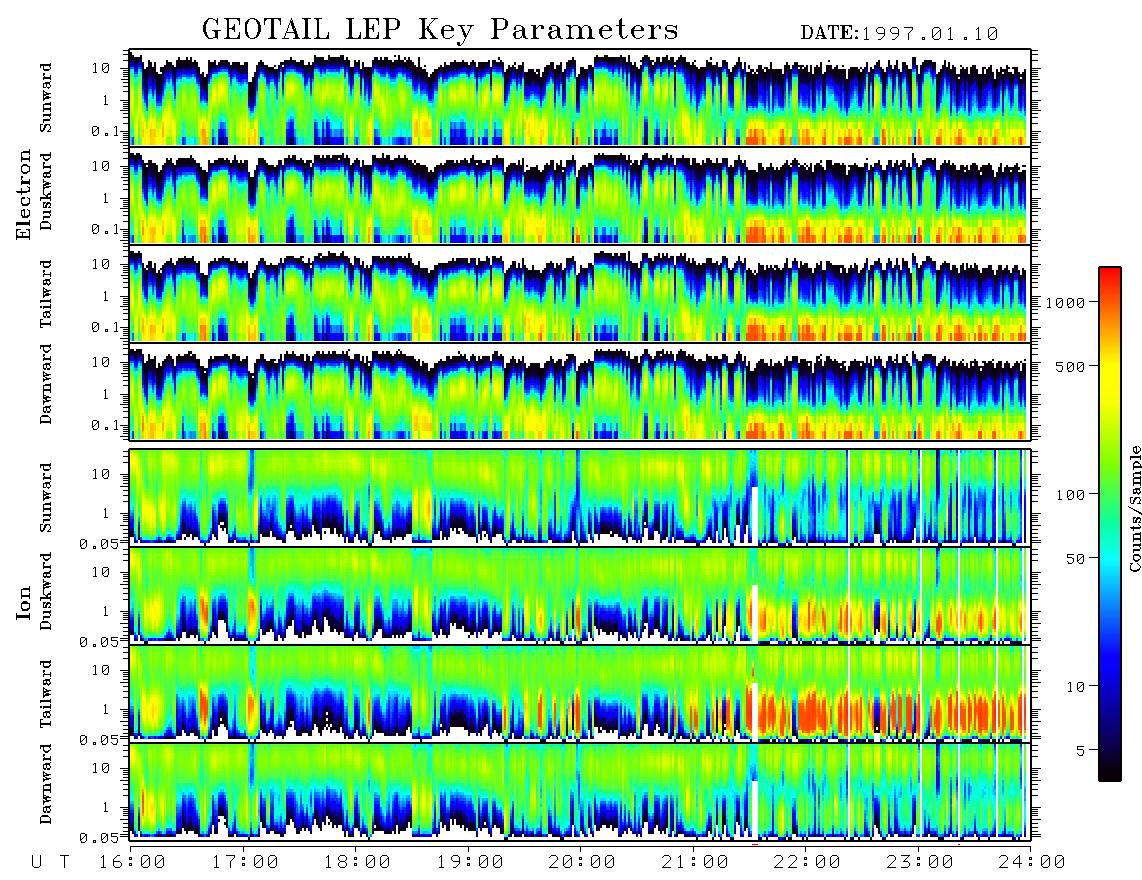Image resolution: width=1142 pixels, height=880 pixels.
Task: Pick the Ion "Duskward" panel label
Action: (47, 591)
